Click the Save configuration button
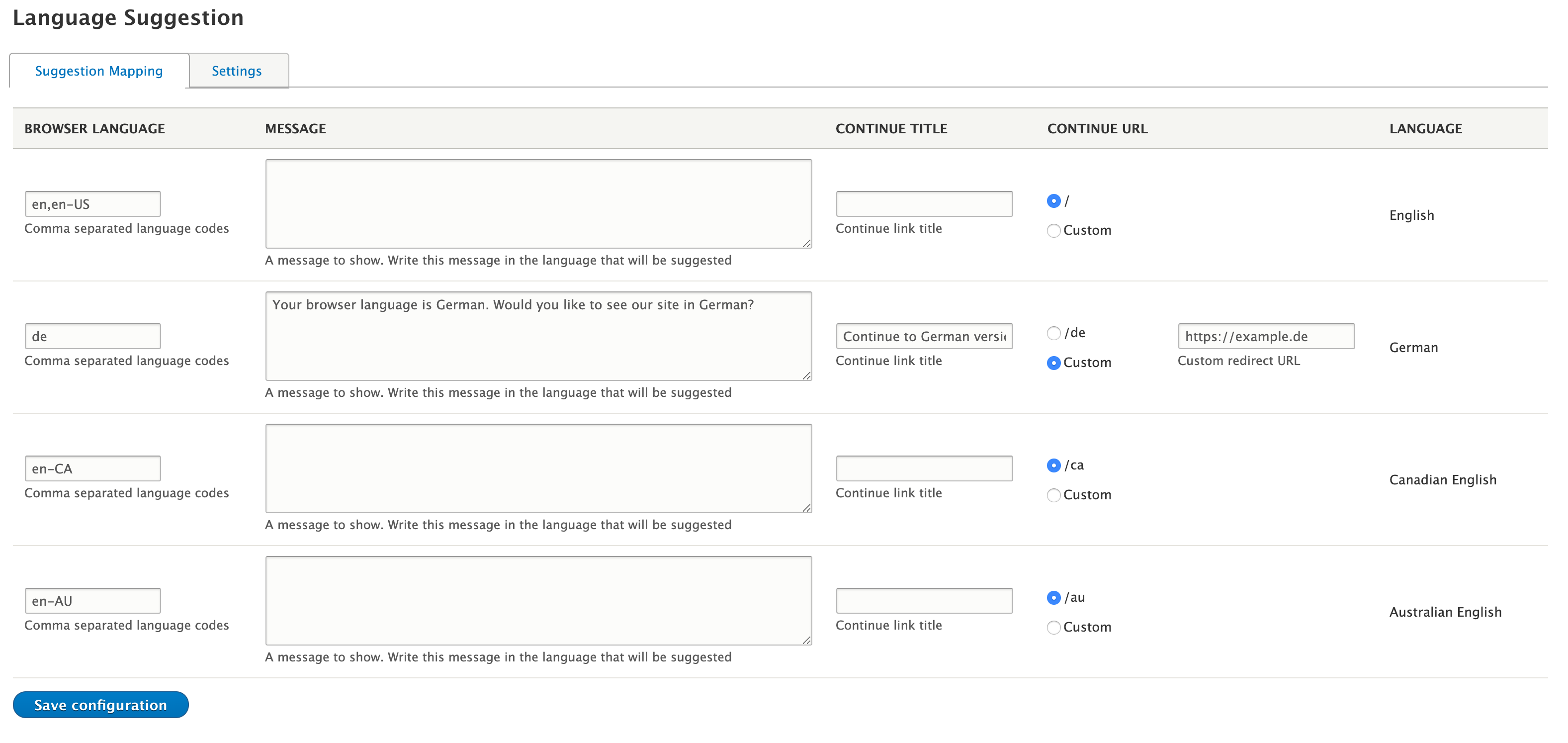Viewport: 1568px width, 743px height. (100, 705)
